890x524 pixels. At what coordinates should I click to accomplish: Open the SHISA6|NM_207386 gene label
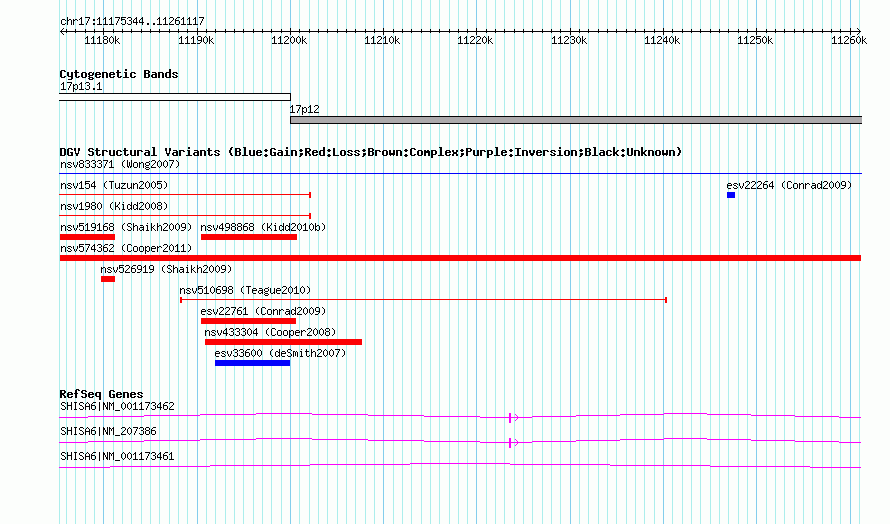[x=108, y=431]
